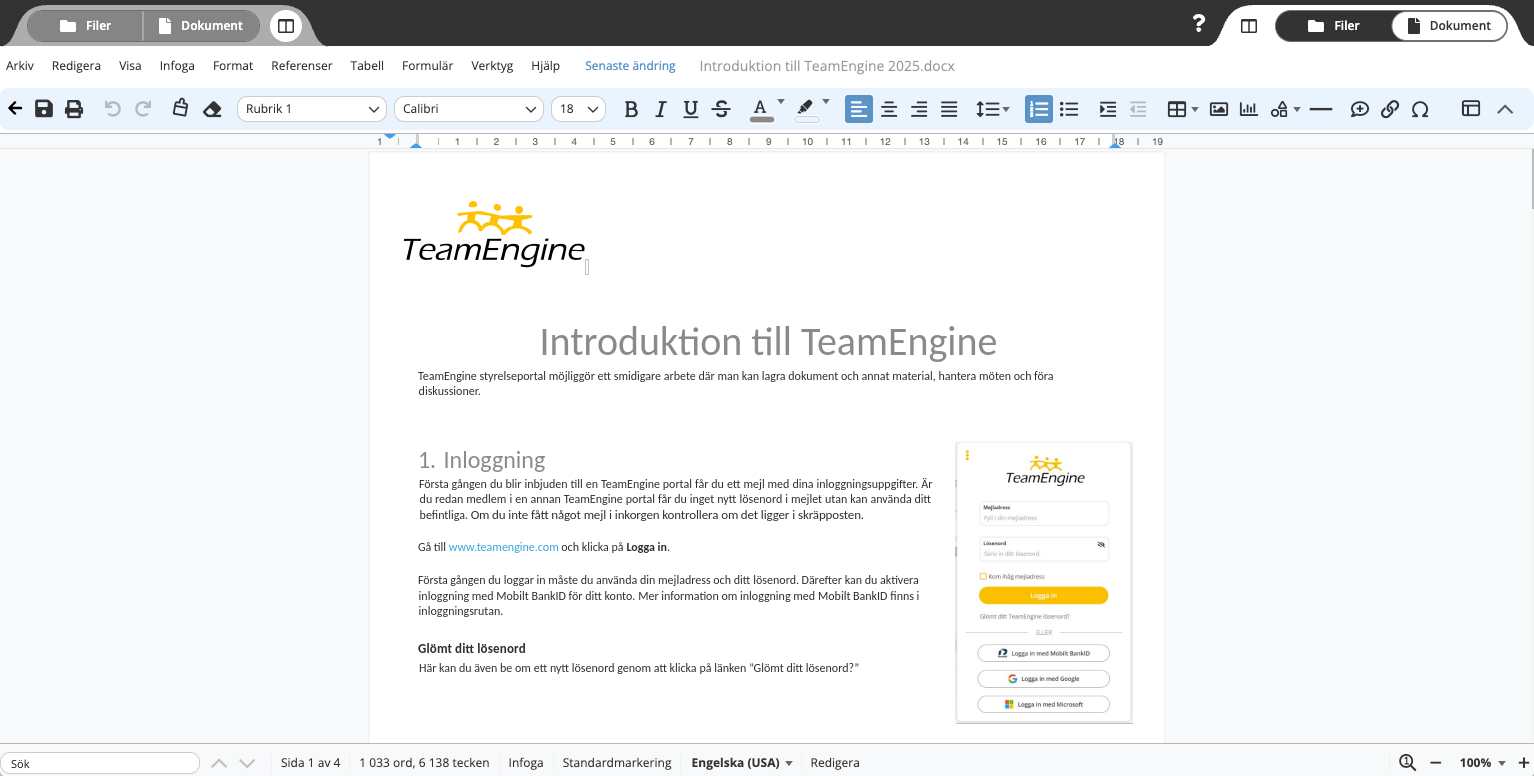Expand the table insert dropdown arrow
Viewport: 1534px width, 776px height.
(x=1196, y=109)
